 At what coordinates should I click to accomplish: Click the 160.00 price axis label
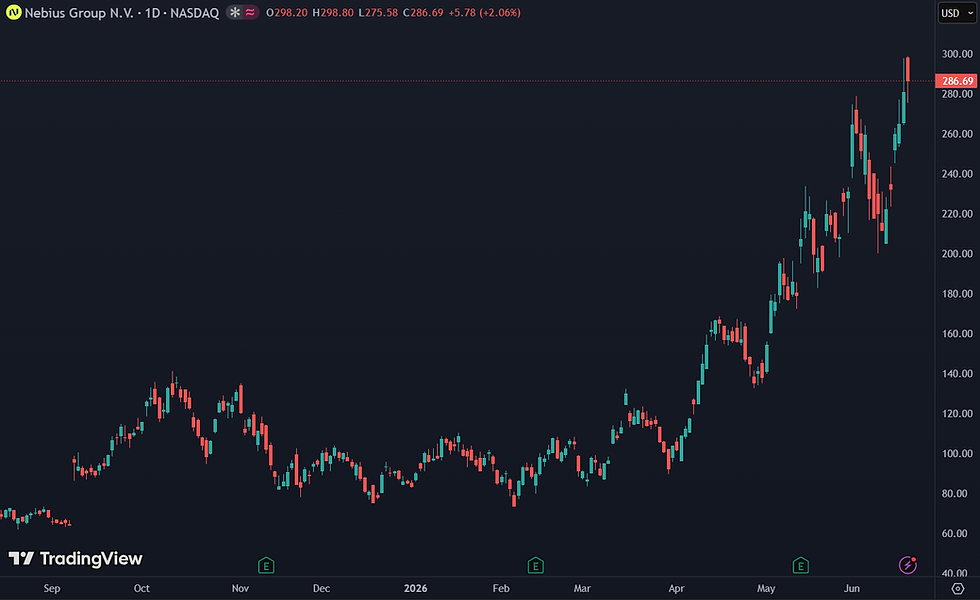pyautogui.click(x=957, y=334)
